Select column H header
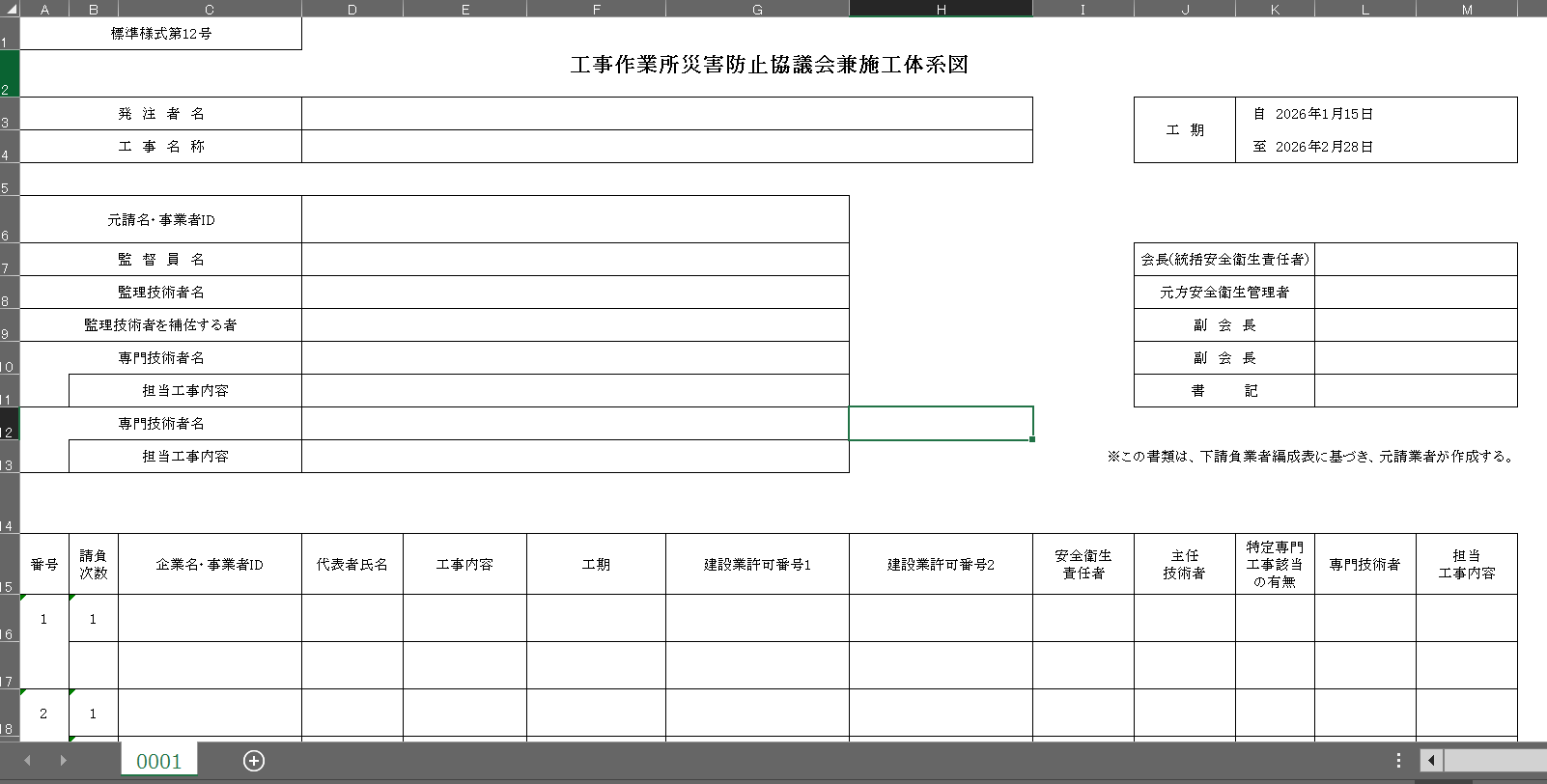This screenshot has height=784, width=1547. pos(941,9)
